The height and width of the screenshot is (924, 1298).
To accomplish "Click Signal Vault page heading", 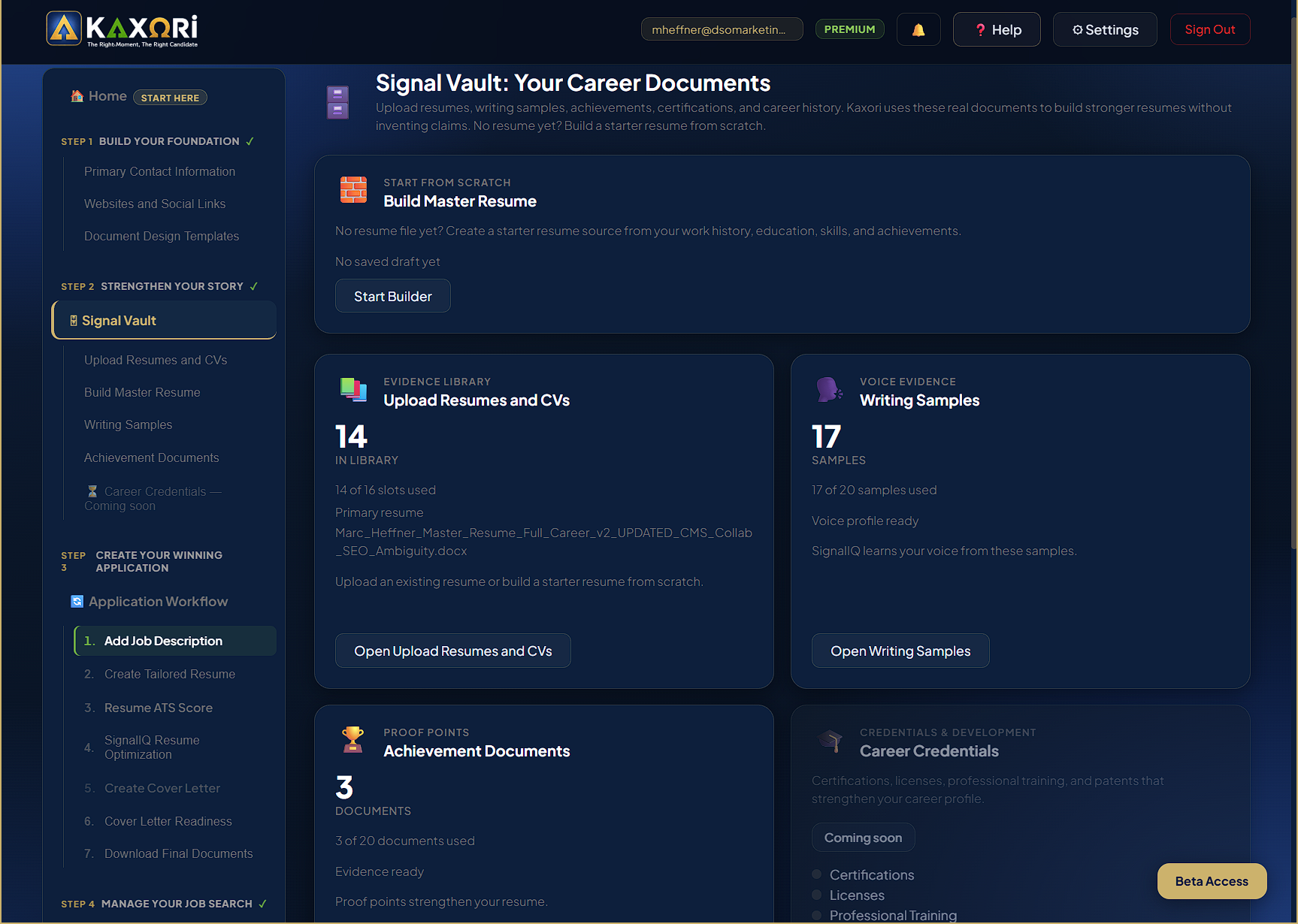I will [573, 83].
